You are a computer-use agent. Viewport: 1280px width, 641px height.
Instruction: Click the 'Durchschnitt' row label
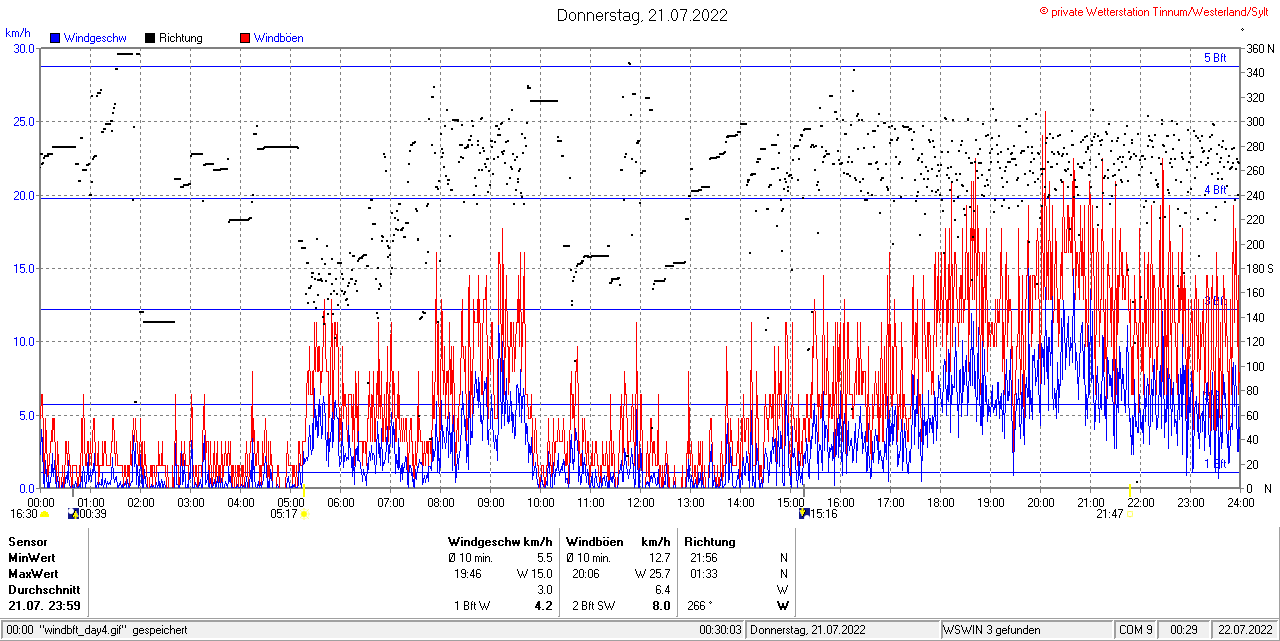pyautogui.click(x=44, y=590)
